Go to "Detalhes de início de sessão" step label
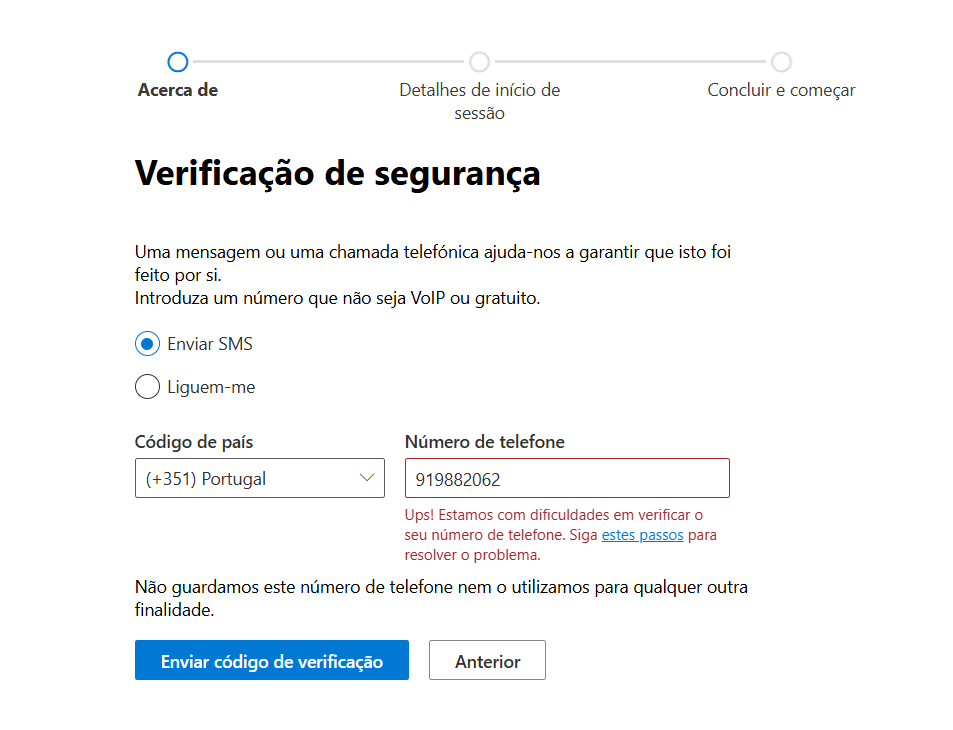The image size is (953, 730). click(x=480, y=102)
